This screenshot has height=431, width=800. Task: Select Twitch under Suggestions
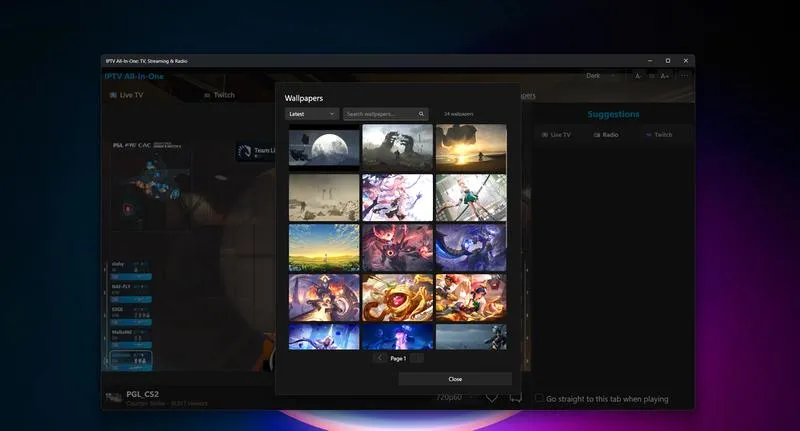pos(659,135)
